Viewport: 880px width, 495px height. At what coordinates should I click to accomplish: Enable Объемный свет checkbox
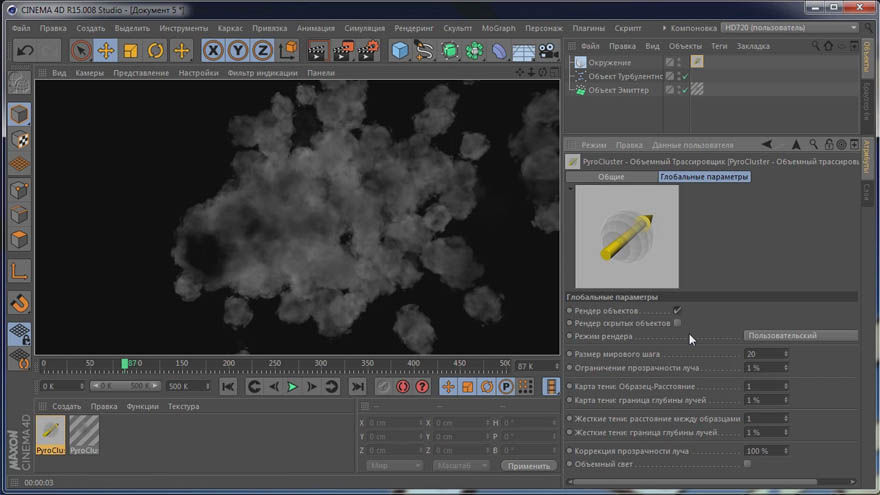pos(748,464)
